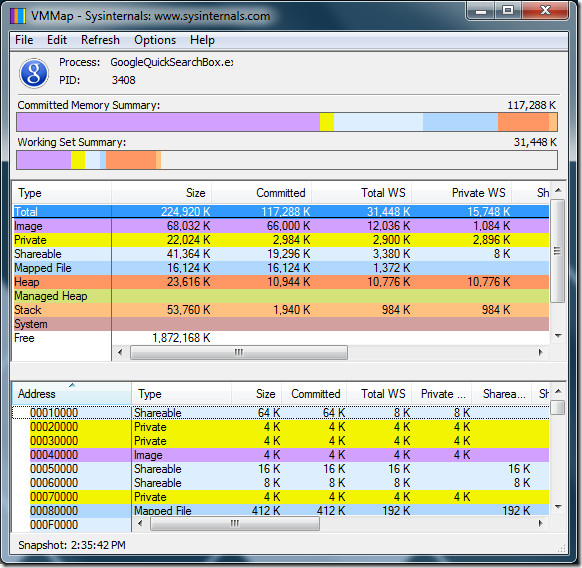Viewport: 582px width, 568px height.
Task: Click the summary table scroll down arrow
Action: [558, 336]
